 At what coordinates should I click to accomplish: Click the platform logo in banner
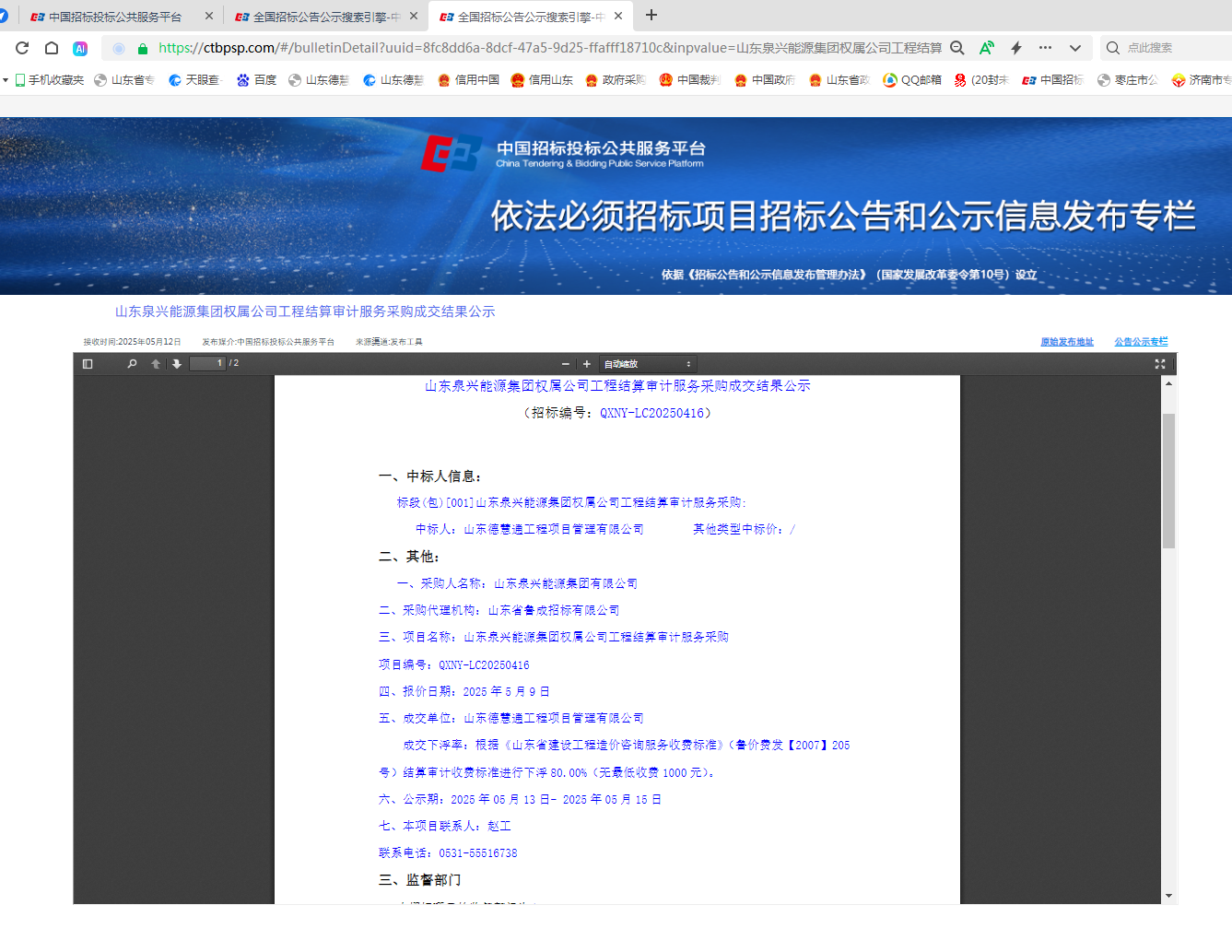(452, 153)
